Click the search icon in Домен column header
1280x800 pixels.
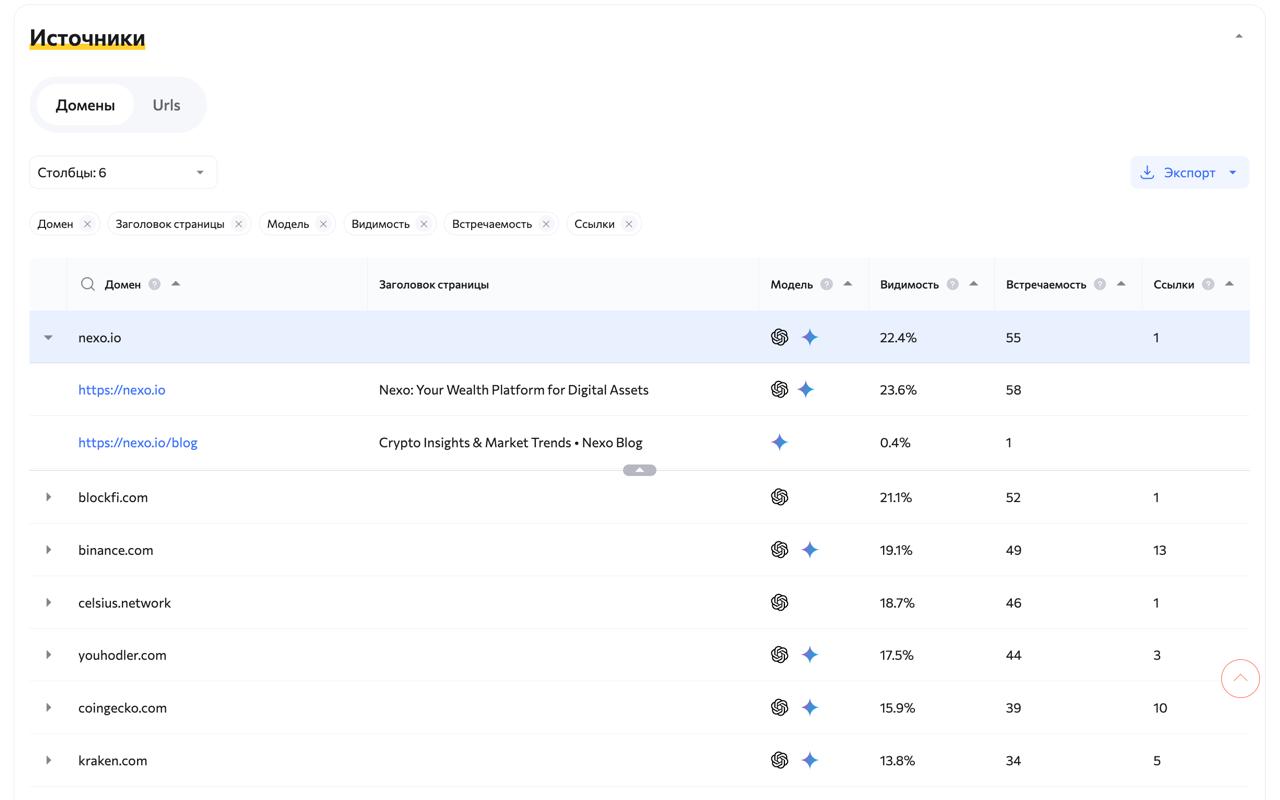(88, 284)
